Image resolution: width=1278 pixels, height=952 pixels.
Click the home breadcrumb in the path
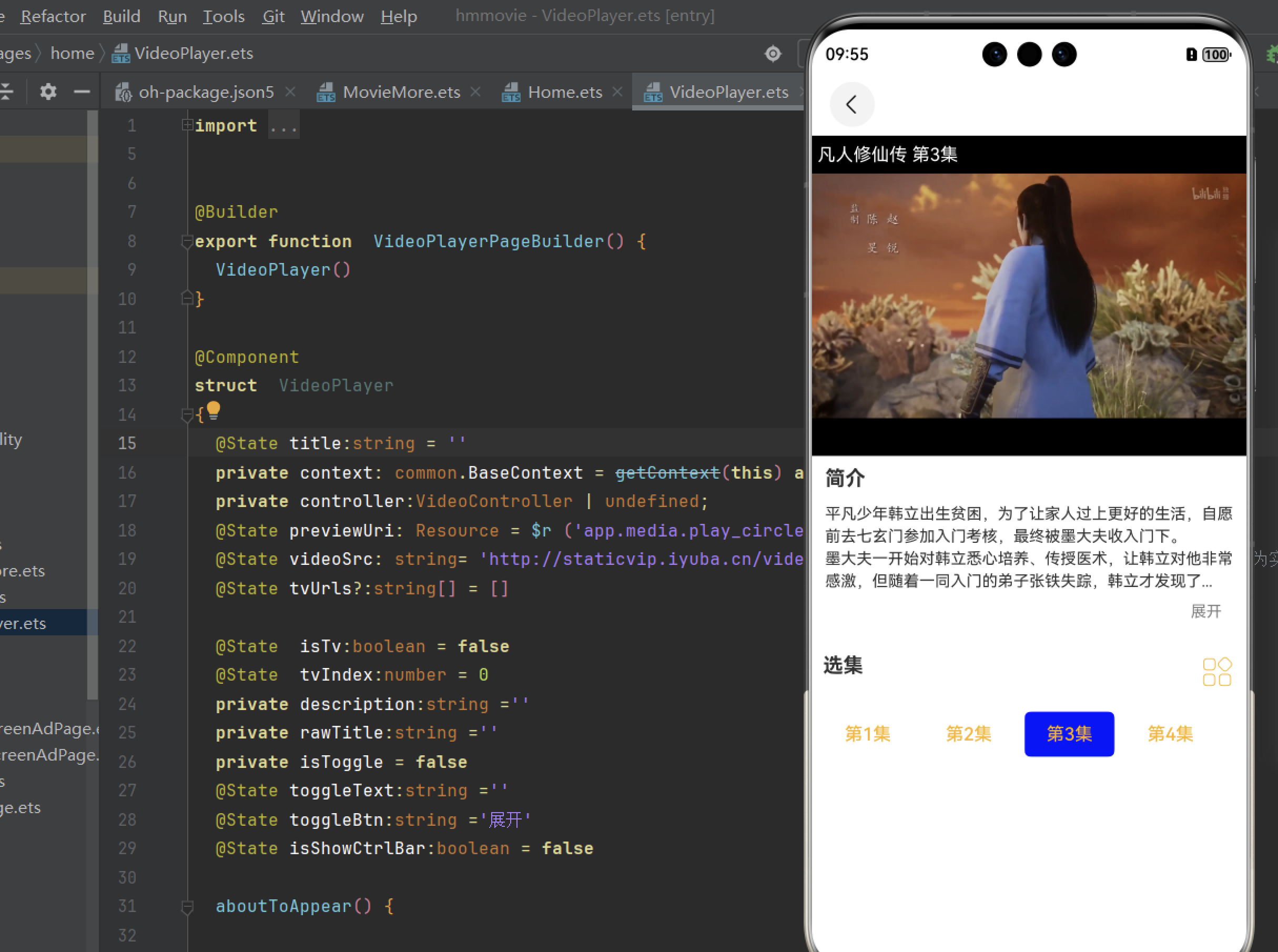tap(72, 54)
